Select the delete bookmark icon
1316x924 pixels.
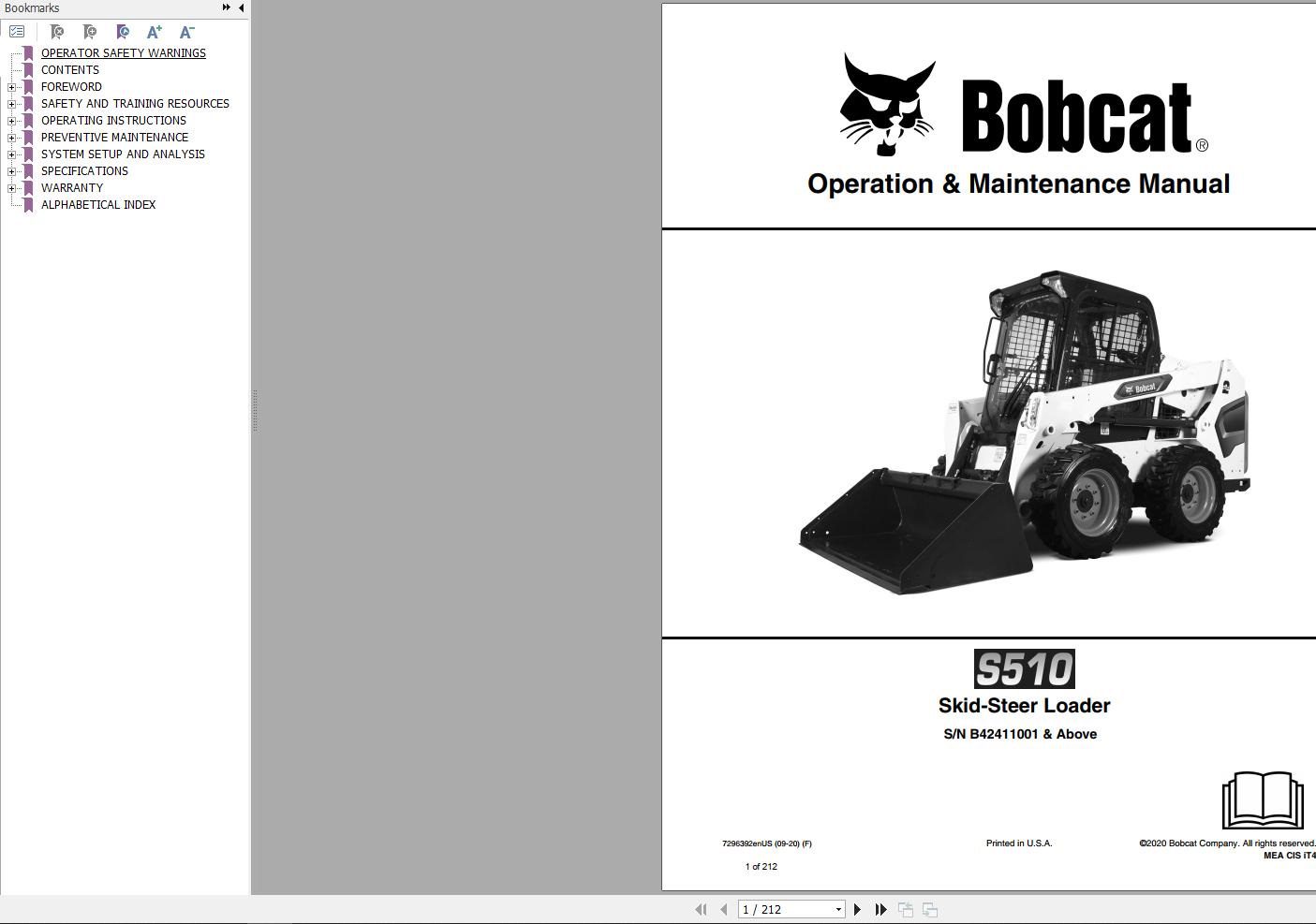(58, 32)
